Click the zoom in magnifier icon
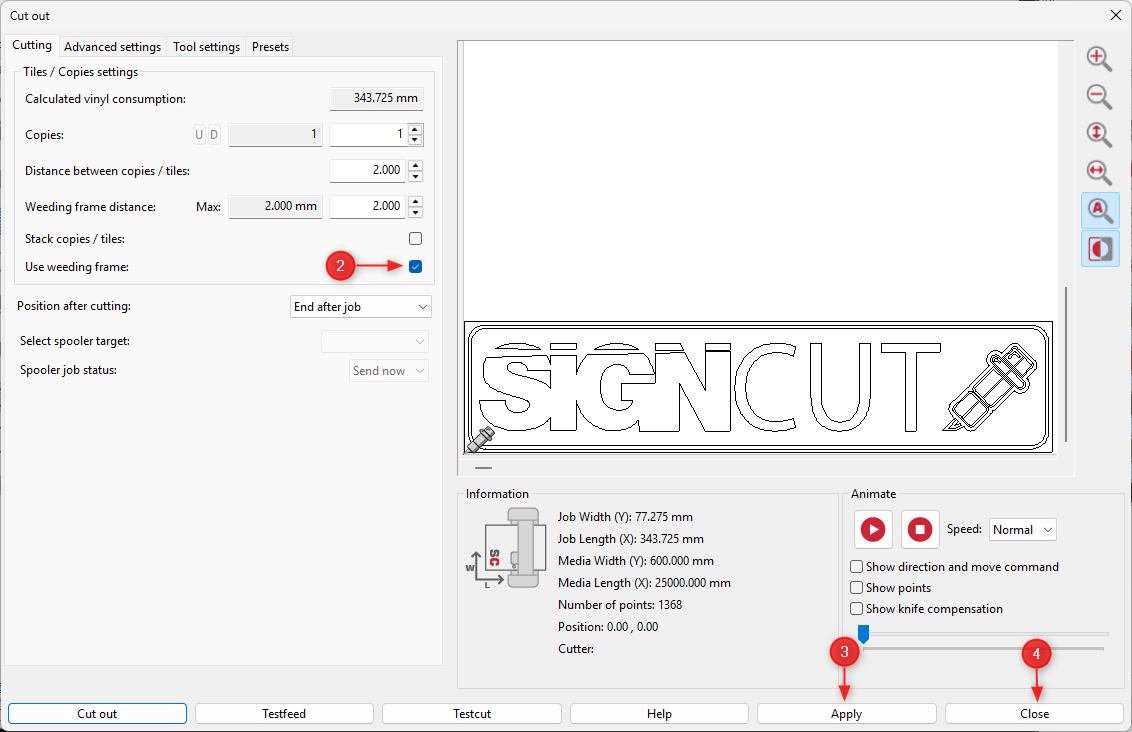Image resolution: width=1132 pixels, height=732 pixels. coord(1100,58)
